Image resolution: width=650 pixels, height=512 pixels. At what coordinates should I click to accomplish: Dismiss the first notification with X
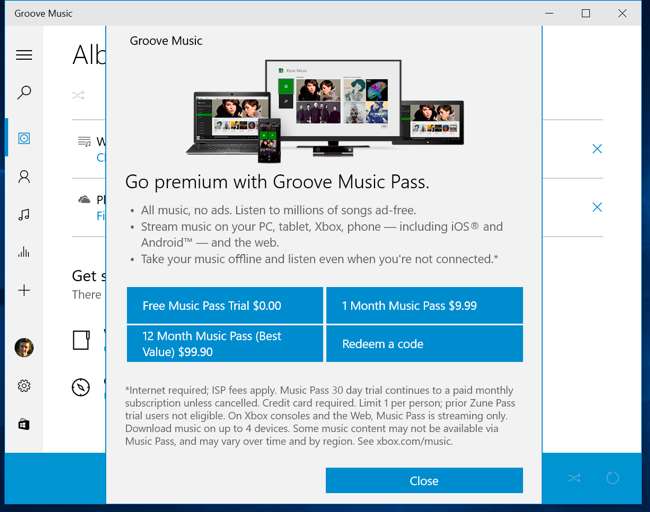[x=597, y=149]
